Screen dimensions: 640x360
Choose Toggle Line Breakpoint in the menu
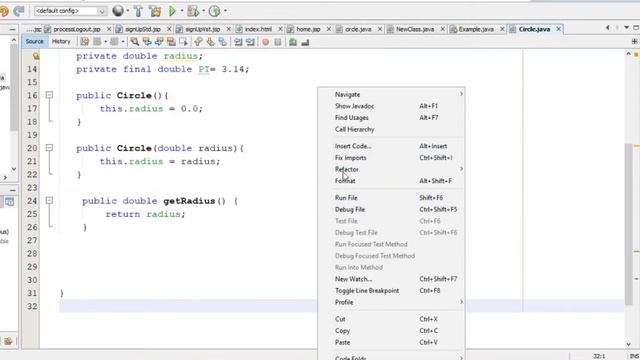tap(391, 291)
